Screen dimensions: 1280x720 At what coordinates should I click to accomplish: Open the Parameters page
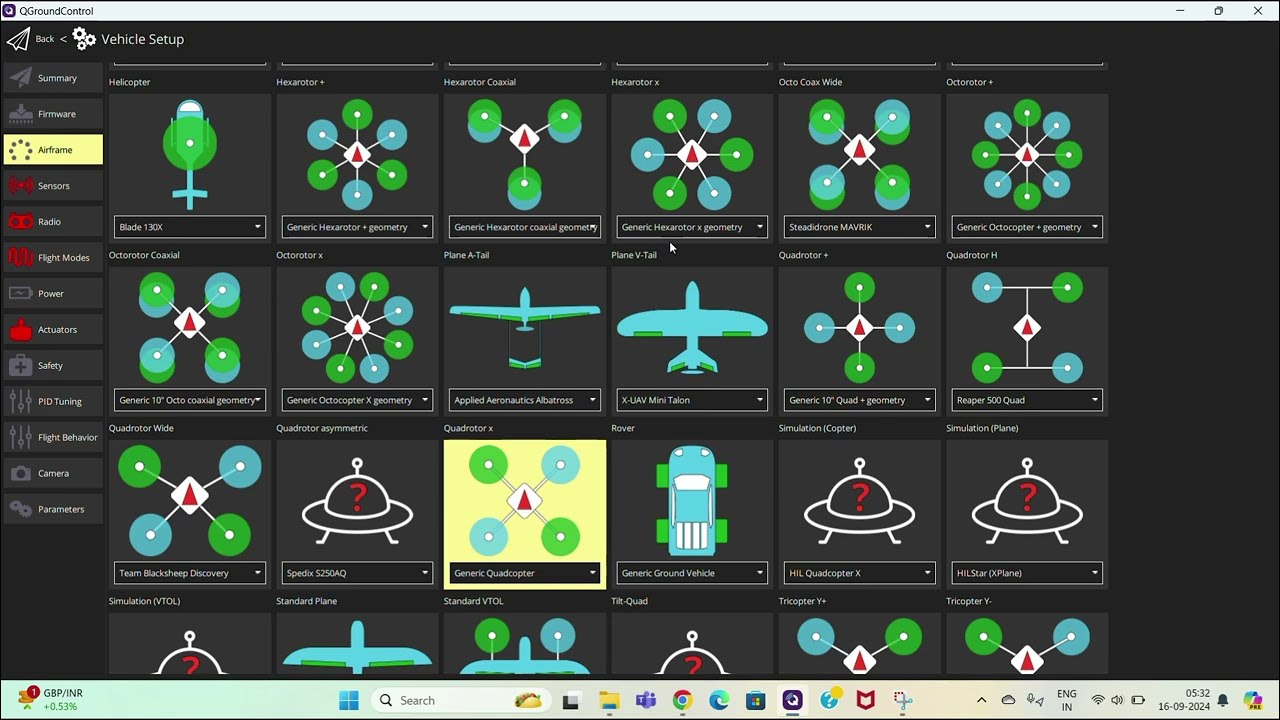point(53,510)
